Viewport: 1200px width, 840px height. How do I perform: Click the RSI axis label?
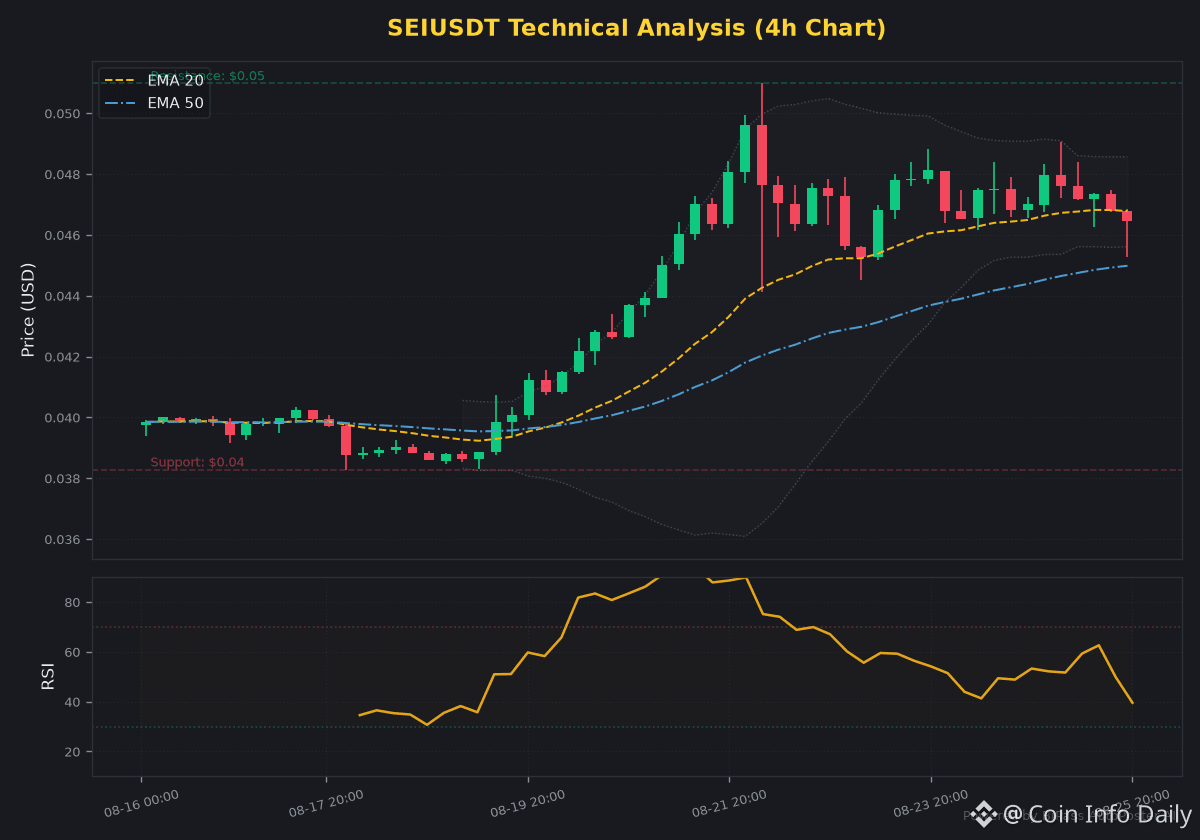pos(48,676)
